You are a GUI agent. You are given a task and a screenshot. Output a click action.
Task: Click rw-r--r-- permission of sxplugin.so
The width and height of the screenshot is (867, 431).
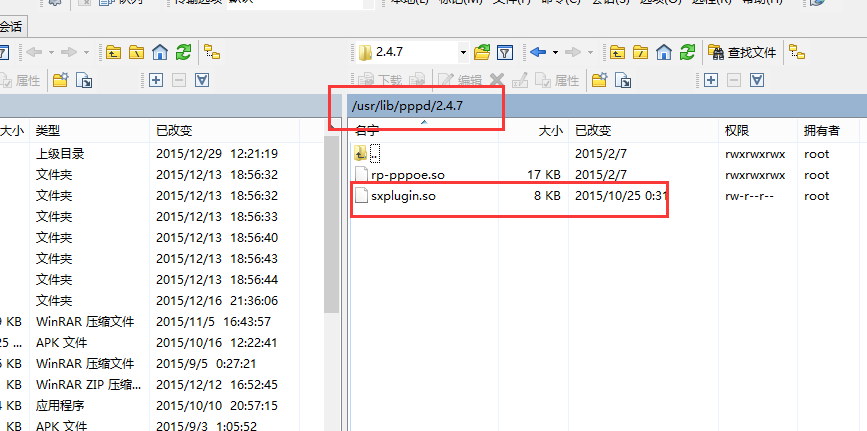click(x=749, y=196)
